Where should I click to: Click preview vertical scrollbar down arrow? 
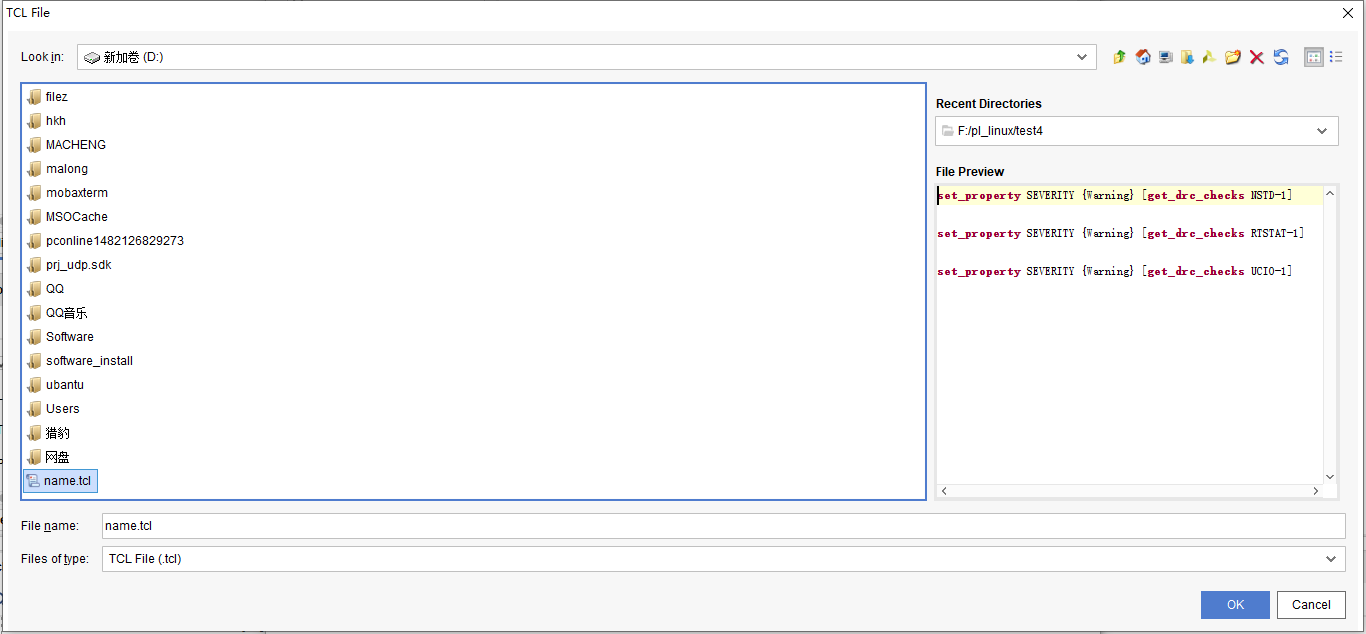1330,477
